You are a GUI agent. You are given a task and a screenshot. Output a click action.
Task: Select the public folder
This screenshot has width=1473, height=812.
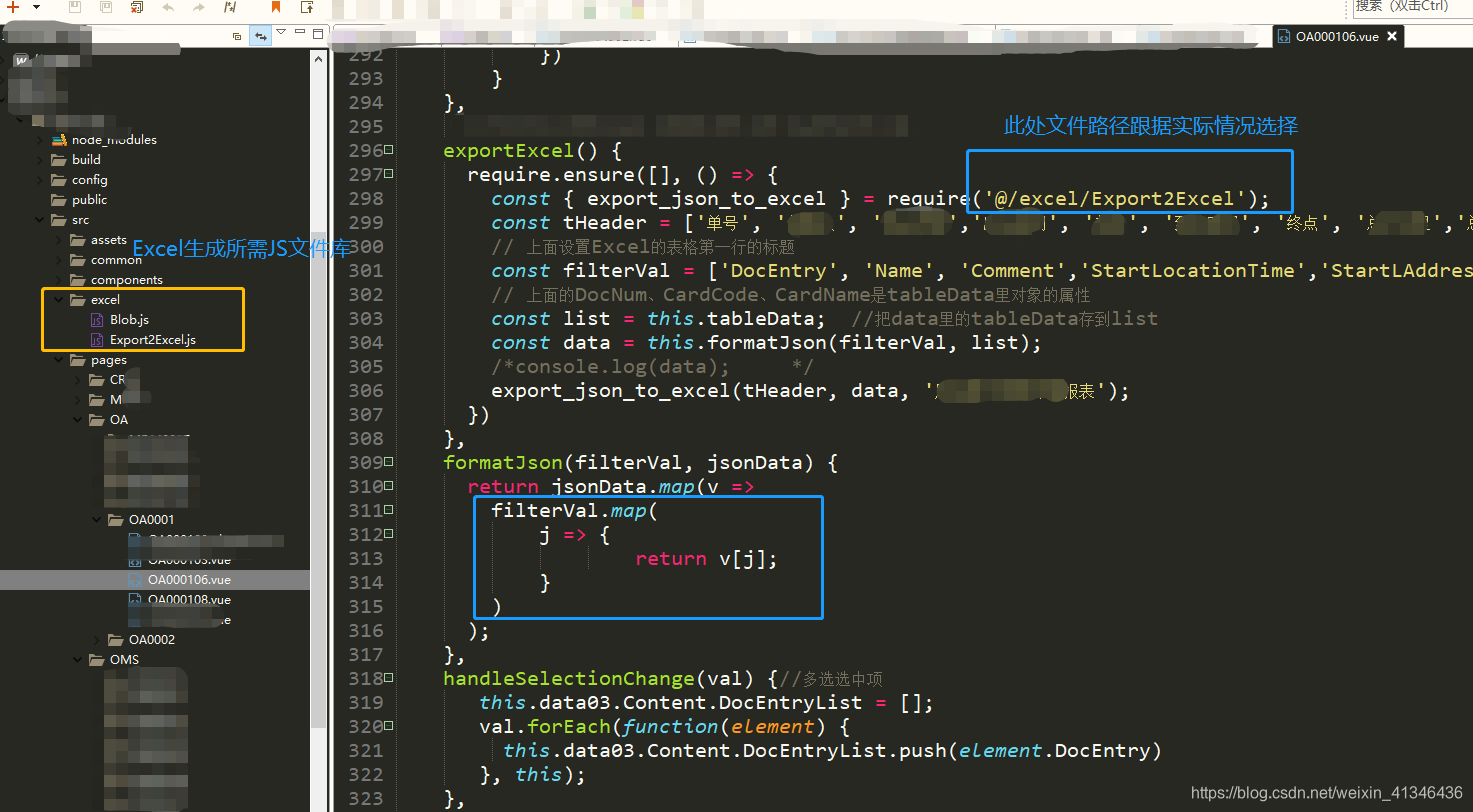pos(89,200)
